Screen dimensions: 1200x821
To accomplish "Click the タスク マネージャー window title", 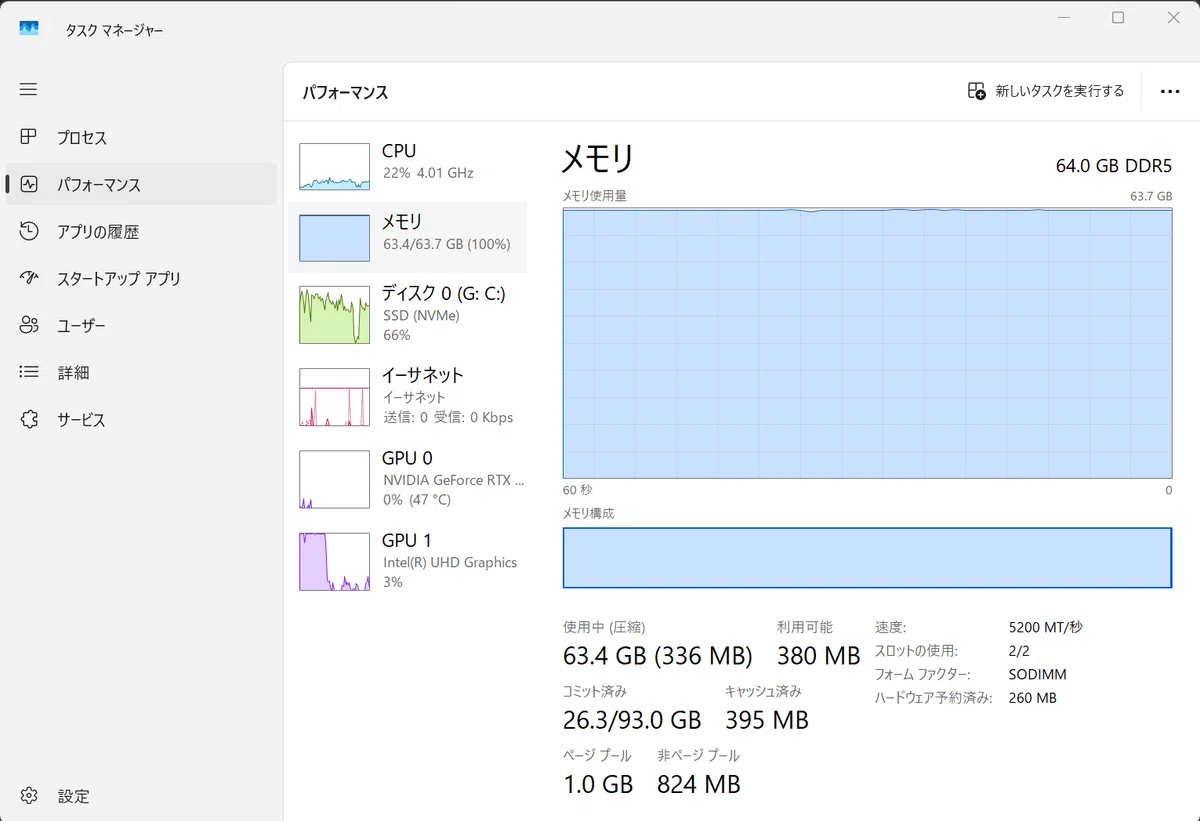I will click(x=114, y=30).
